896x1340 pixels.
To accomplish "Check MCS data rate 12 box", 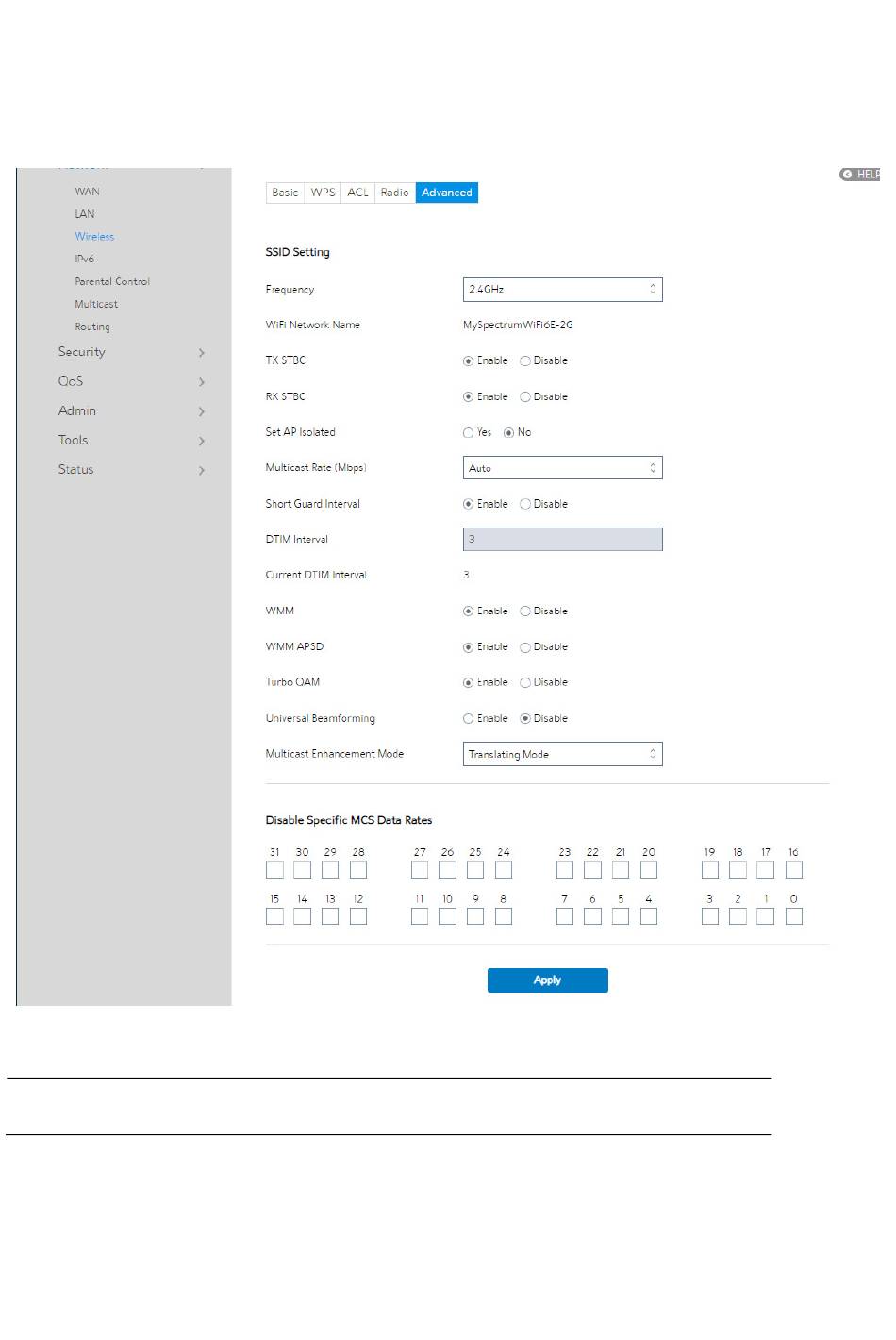I will coord(358,915).
